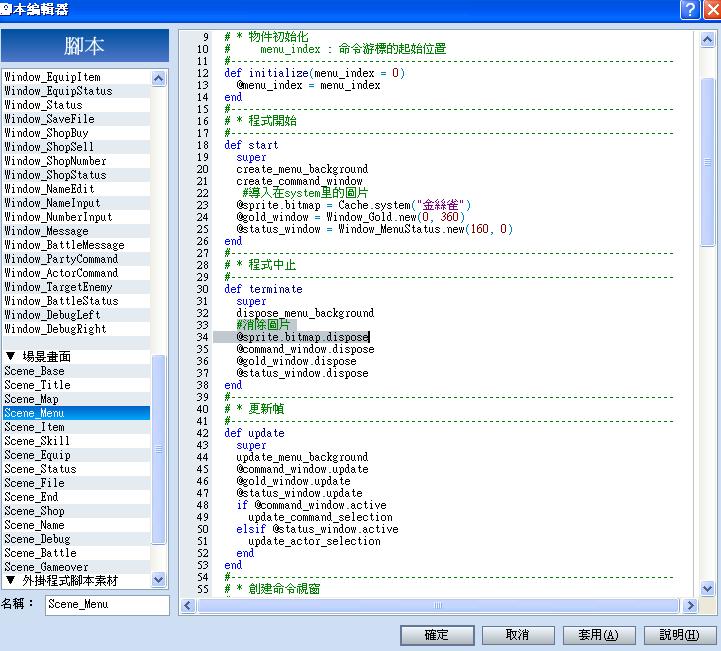Click the script list vertical scrollbar thumb
Image resolution: width=721 pixels, height=651 pixels.
click(159, 449)
